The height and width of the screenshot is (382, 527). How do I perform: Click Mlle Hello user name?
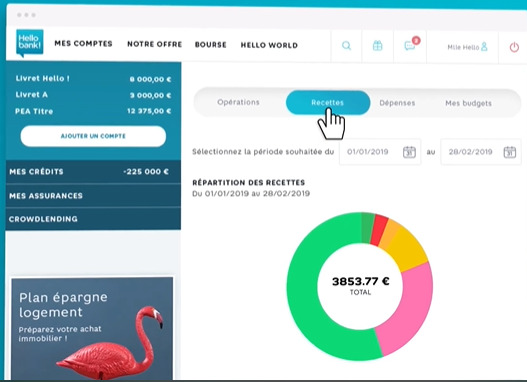pyautogui.click(x=463, y=47)
